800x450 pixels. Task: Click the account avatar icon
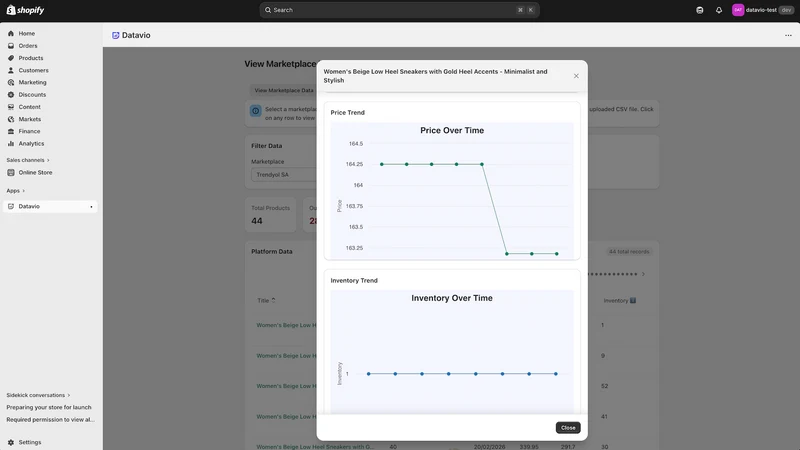pyautogui.click(x=738, y=10)
